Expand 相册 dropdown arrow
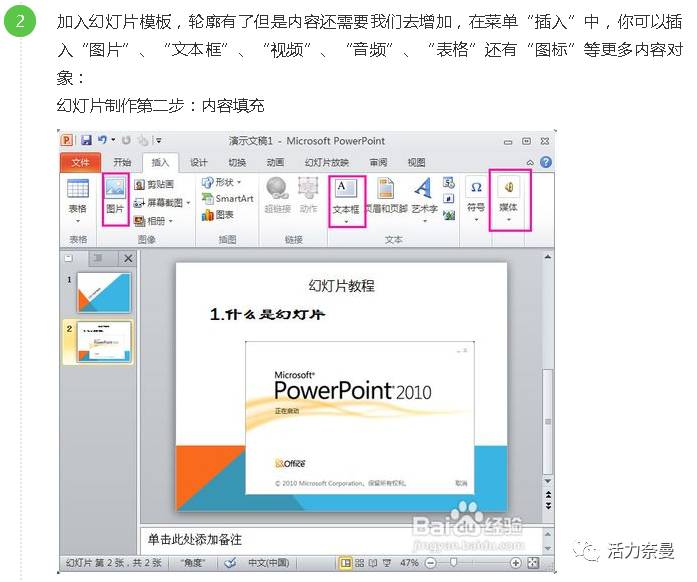This screenshot has width=697, height=582. point(170,221)
